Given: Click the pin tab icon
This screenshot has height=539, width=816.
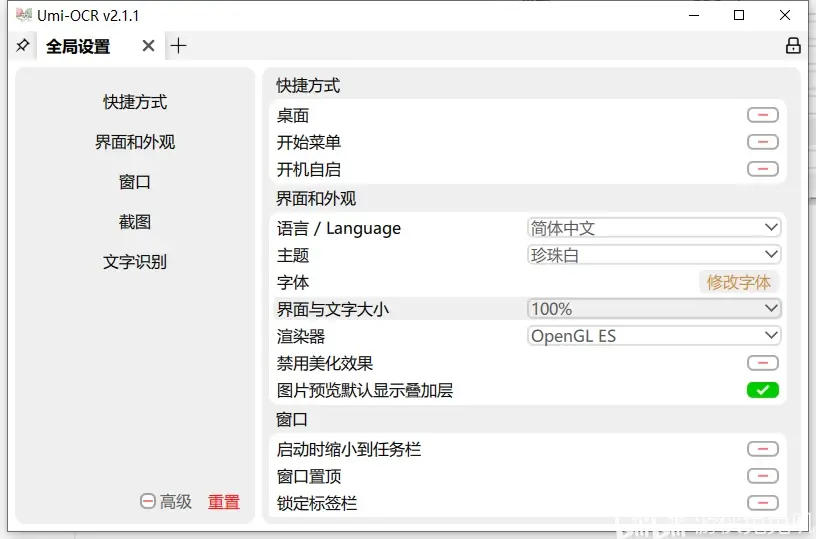Looking at the screenshot, I should pos(22,46).
